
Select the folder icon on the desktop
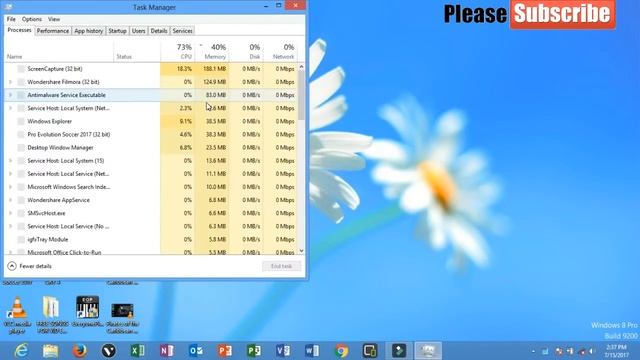click(x=52, y=315)
